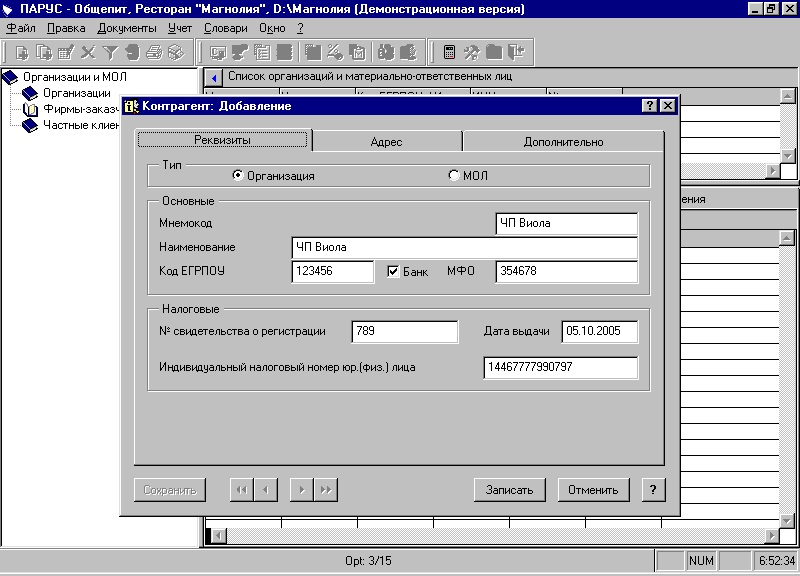
Task: Open the Файл menu
Action: 21,29
